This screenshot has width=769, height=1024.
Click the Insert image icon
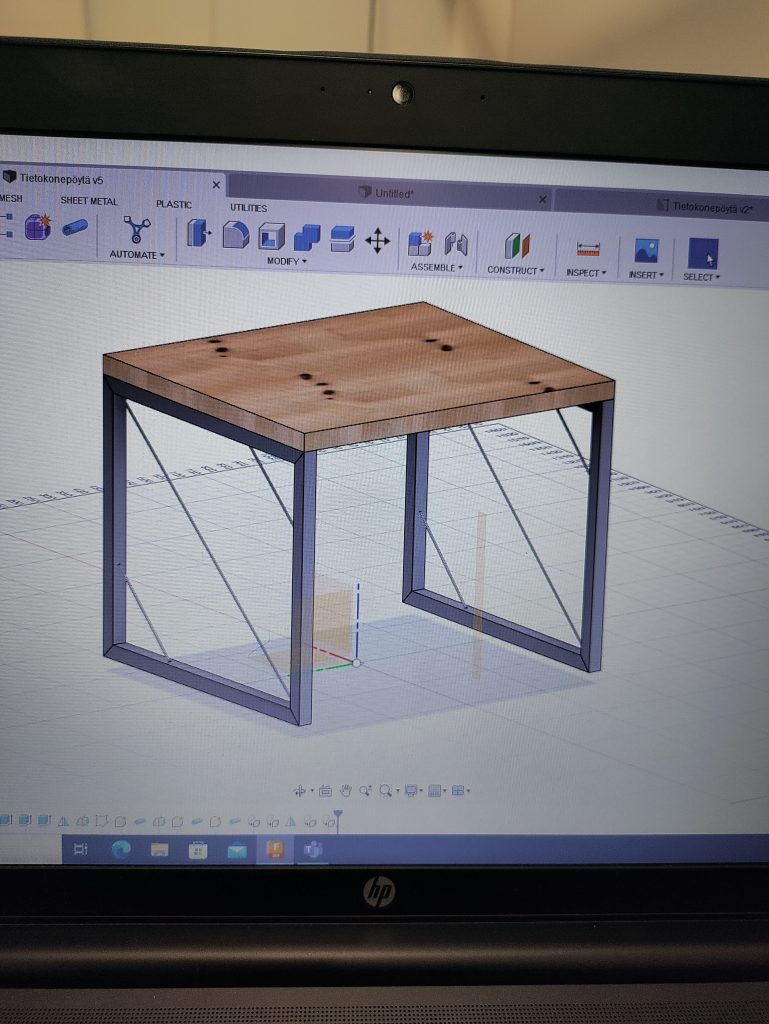coord(646,251)
